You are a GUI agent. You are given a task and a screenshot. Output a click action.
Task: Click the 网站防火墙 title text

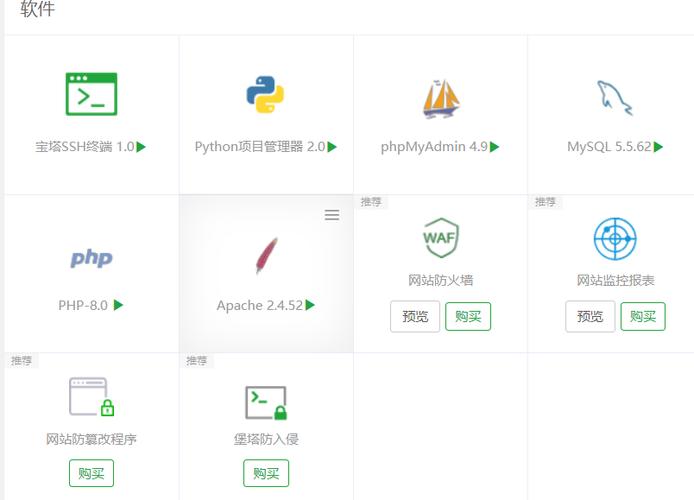[x=440, y=280]
